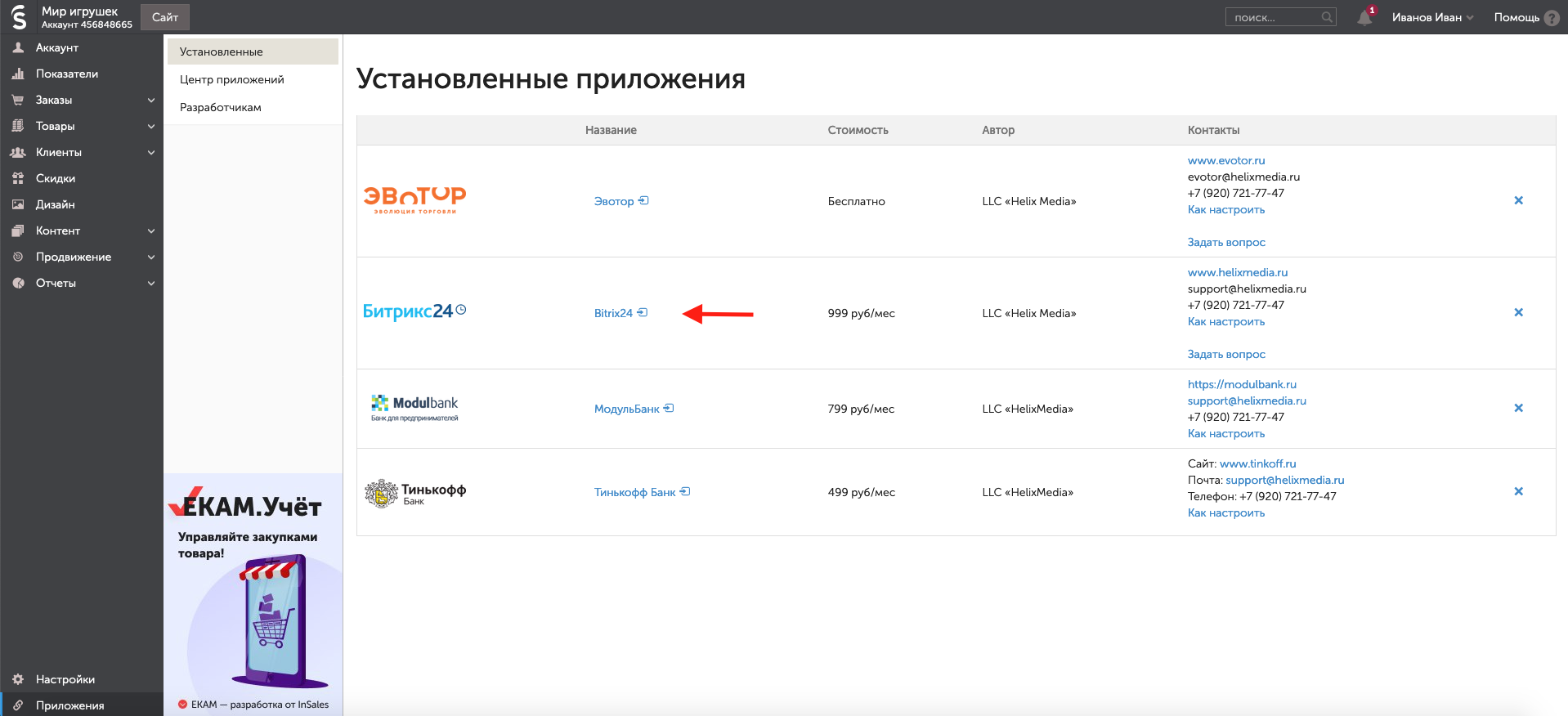Open the help question mark icon
The width and height of the screenshot is (1568, 716).
click(1552, 18)
